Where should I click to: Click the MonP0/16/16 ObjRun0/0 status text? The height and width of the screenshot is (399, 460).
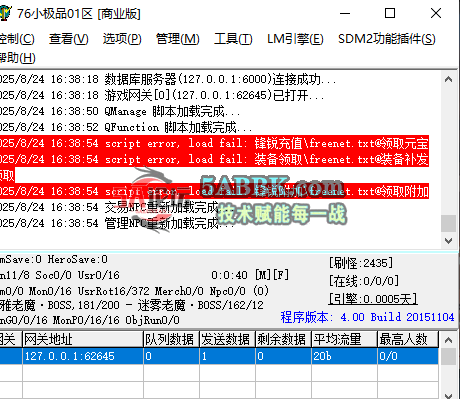[x=116, y=320]
